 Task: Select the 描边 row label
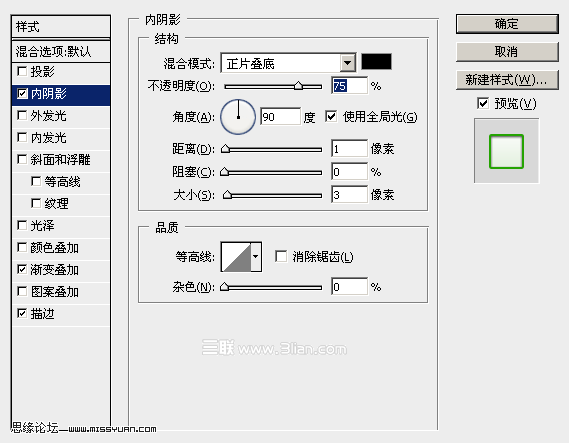(x=42, y=313)
